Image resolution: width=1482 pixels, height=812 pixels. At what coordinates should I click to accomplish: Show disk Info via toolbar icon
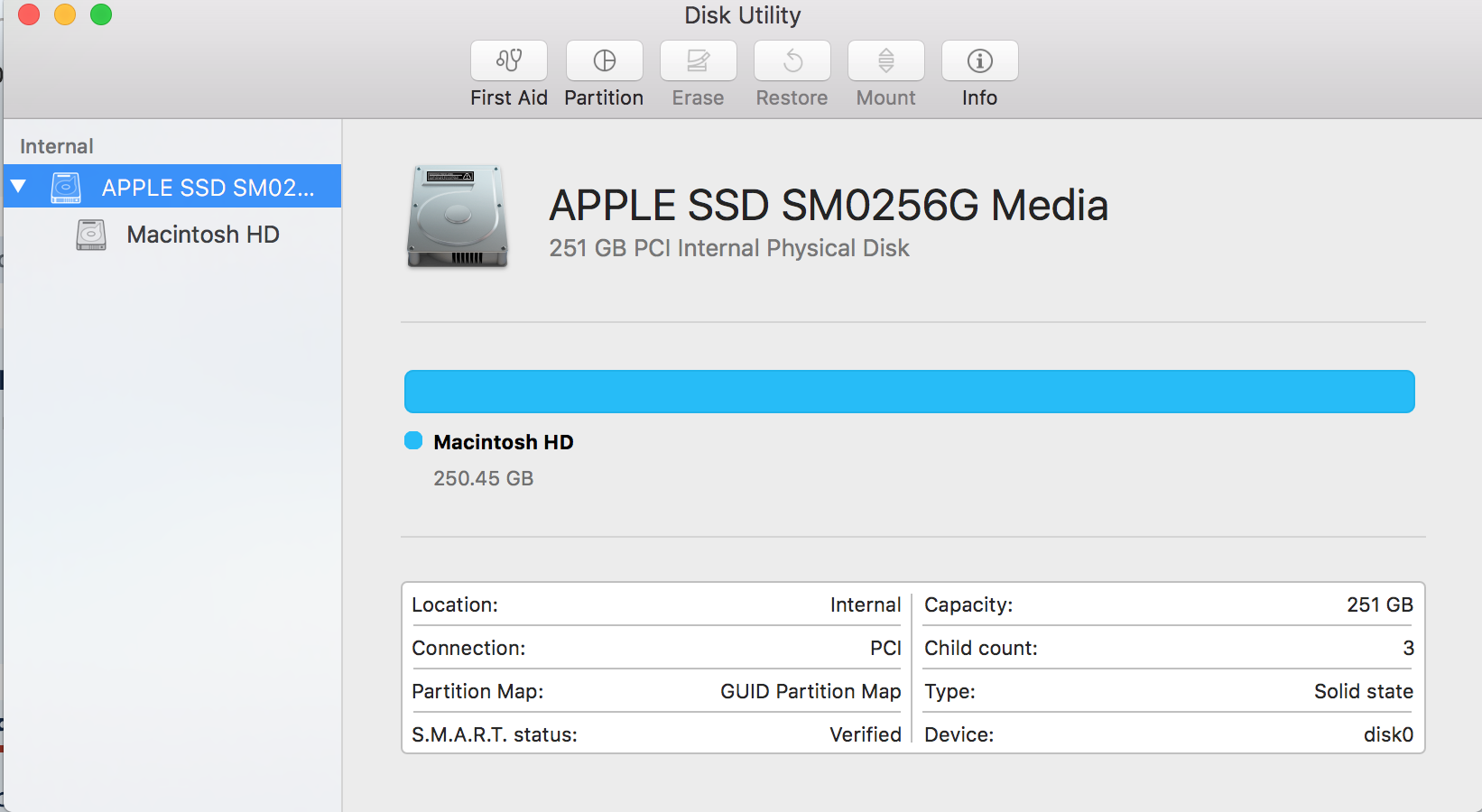[x=980, y=60]
